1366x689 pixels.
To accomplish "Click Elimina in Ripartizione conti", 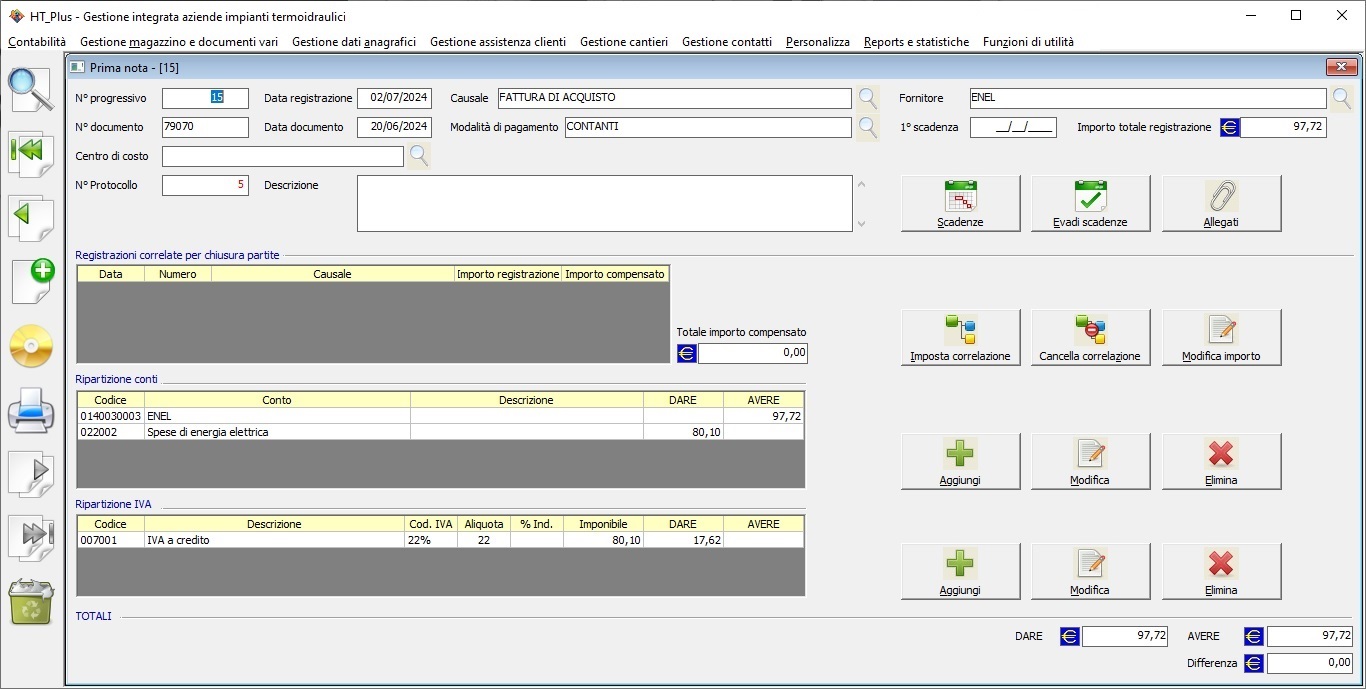I will [1221, 462].
